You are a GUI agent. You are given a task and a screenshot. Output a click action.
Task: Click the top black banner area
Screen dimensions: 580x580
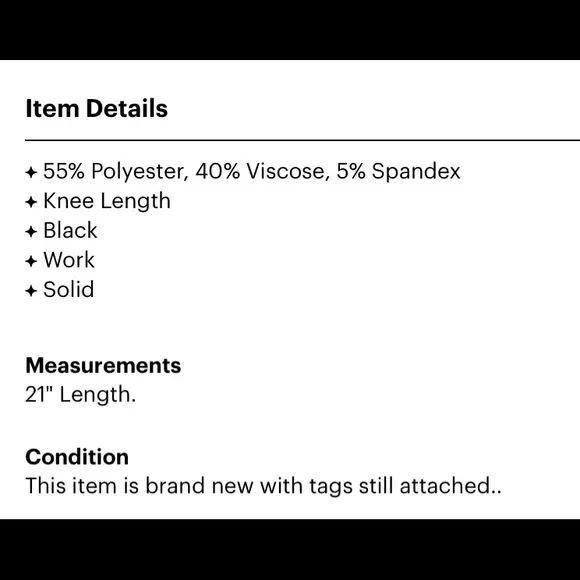(x=290, y=30)
